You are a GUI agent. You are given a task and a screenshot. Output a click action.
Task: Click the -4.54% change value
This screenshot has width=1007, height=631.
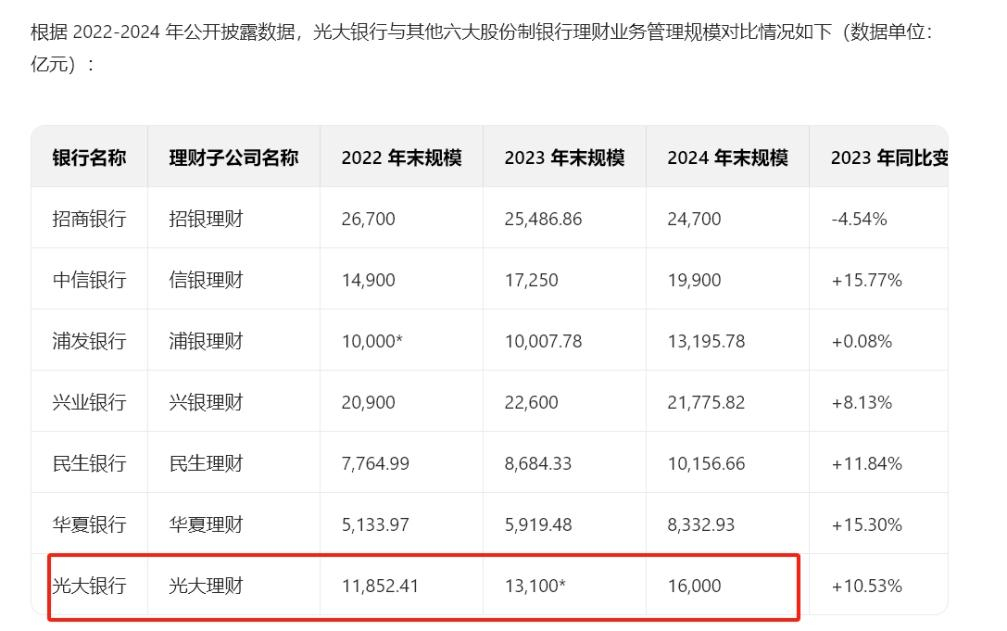(x=859, y=219)
